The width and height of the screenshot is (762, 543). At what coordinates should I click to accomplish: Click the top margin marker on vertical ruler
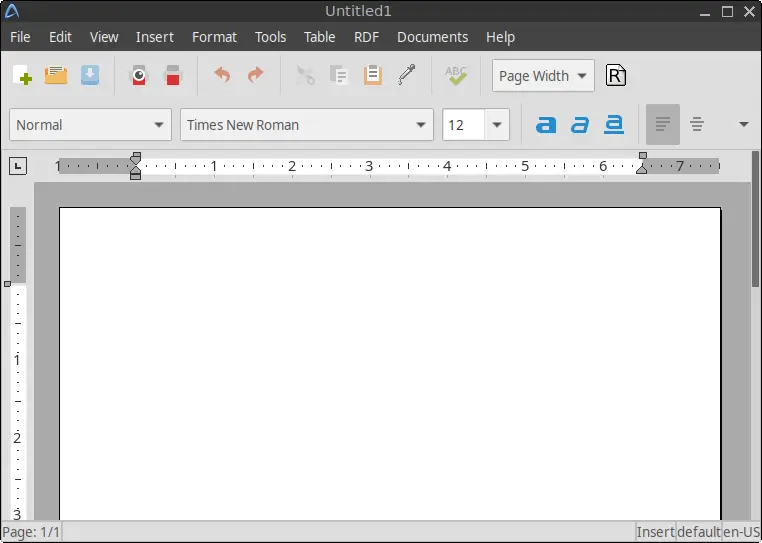click(7, 284)
